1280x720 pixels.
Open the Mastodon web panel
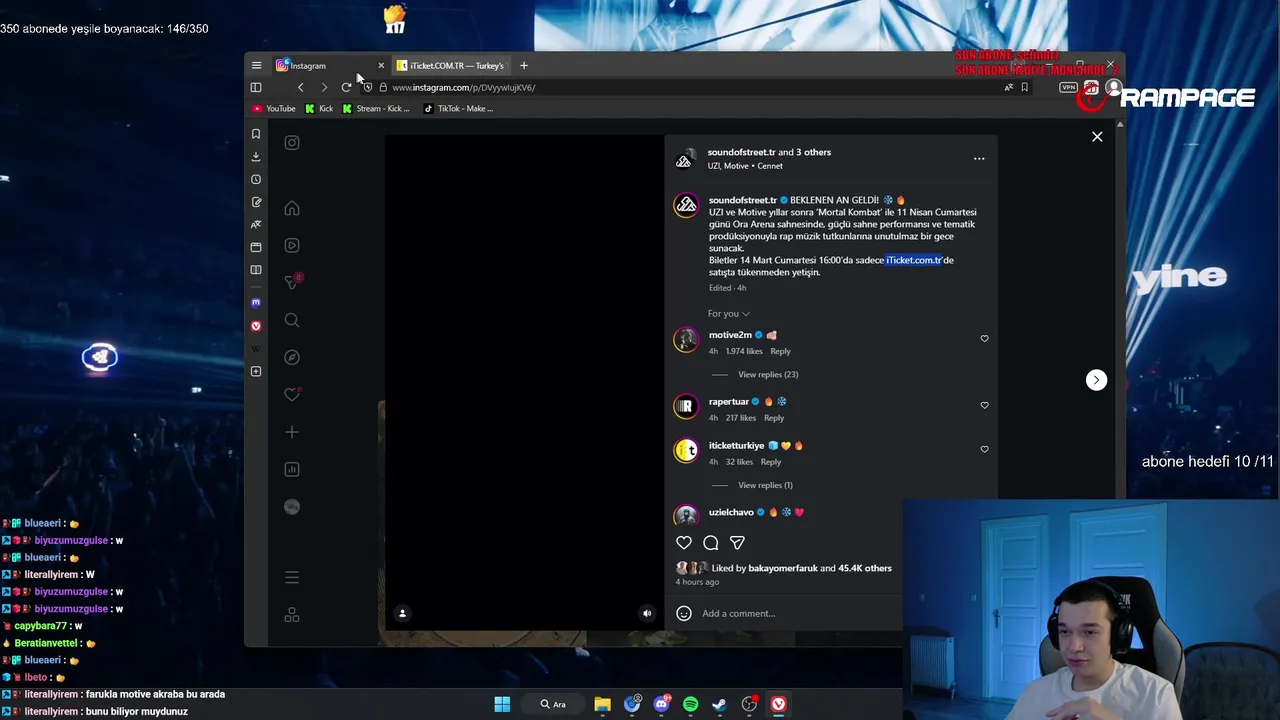(256, 302)
